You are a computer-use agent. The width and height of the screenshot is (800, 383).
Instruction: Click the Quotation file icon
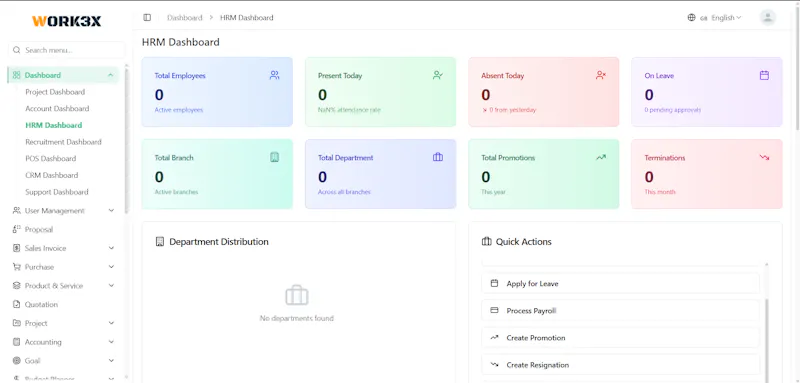pos(17,304)
